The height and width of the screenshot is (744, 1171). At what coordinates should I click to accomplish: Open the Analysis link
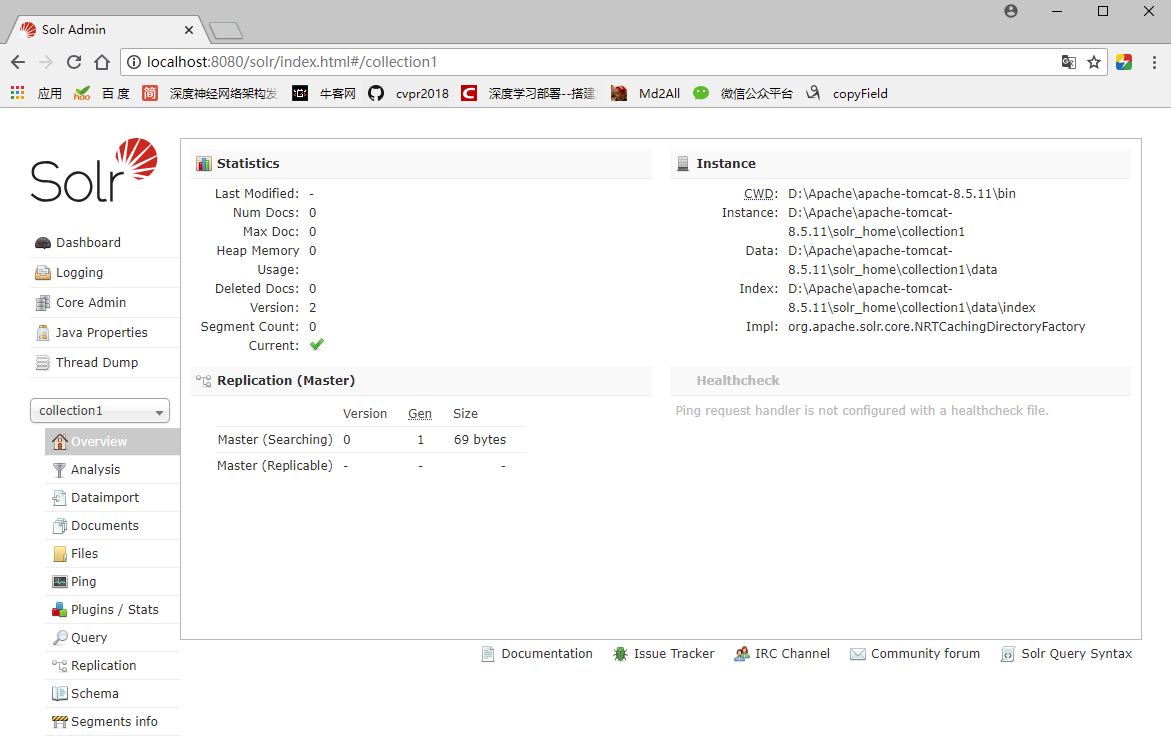coord(96,470)
